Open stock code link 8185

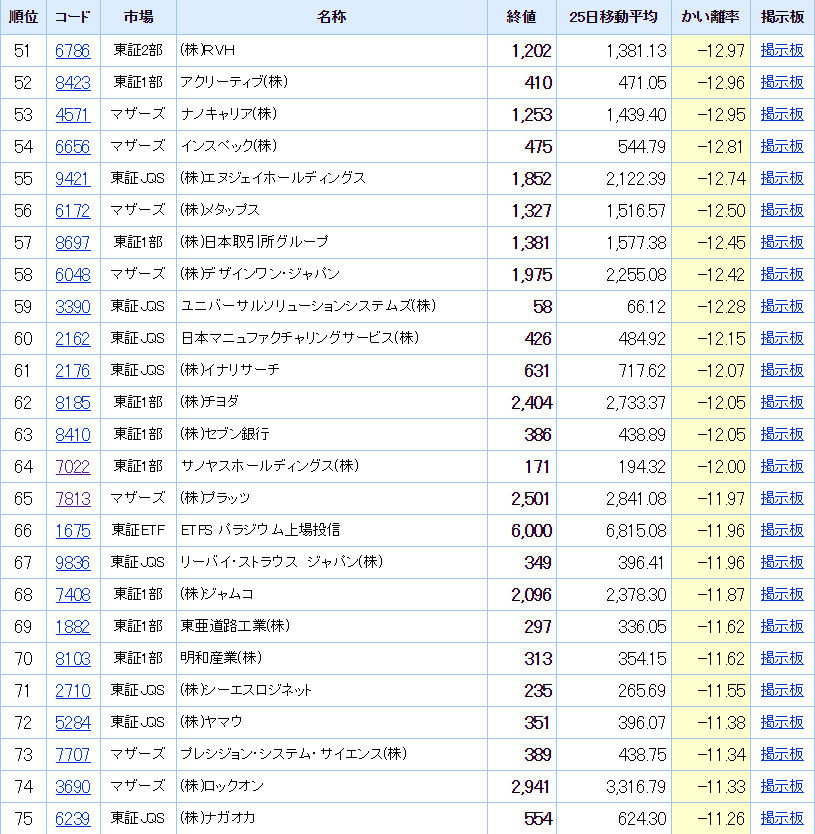point(73,403)
